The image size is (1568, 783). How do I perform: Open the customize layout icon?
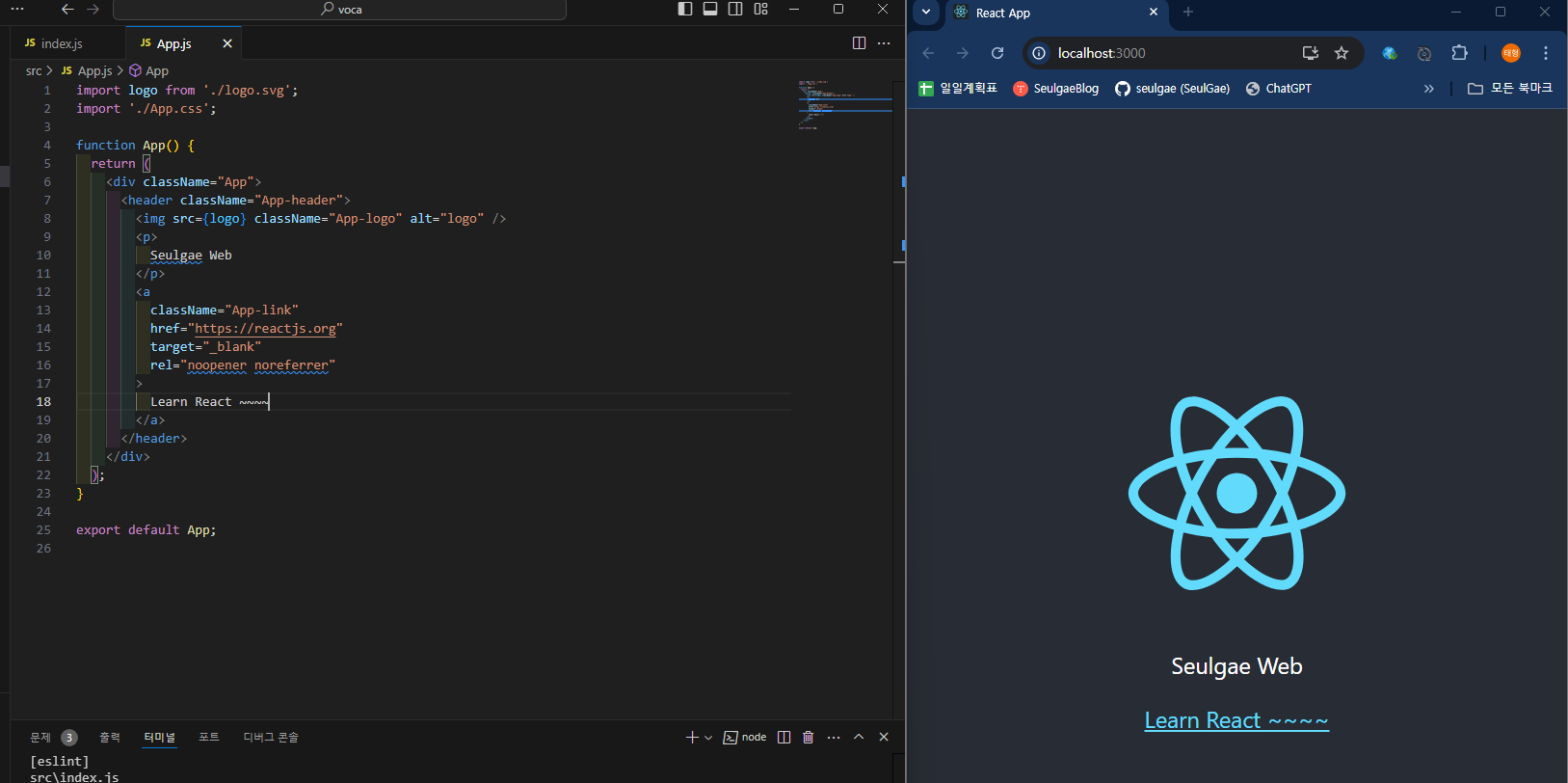761,9
